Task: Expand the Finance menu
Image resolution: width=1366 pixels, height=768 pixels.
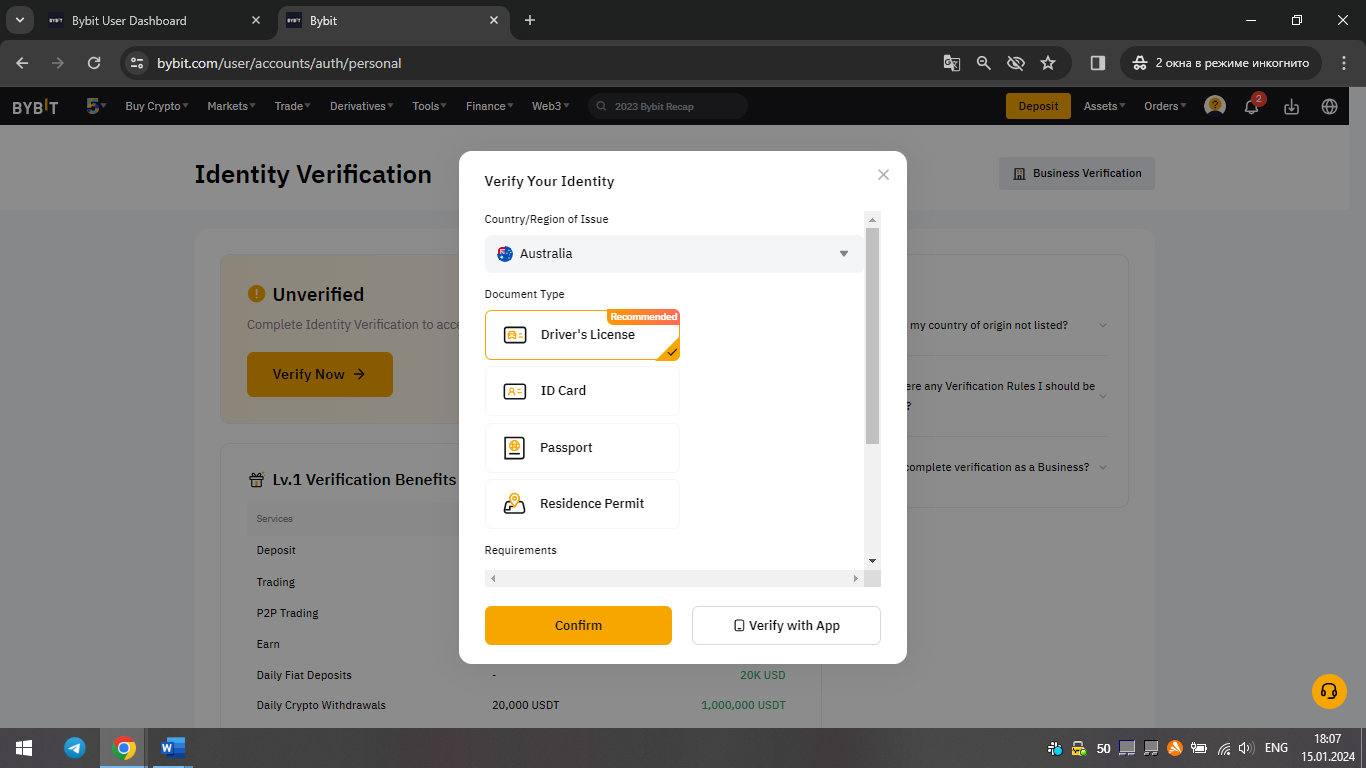Action: [x=489, y=106]
